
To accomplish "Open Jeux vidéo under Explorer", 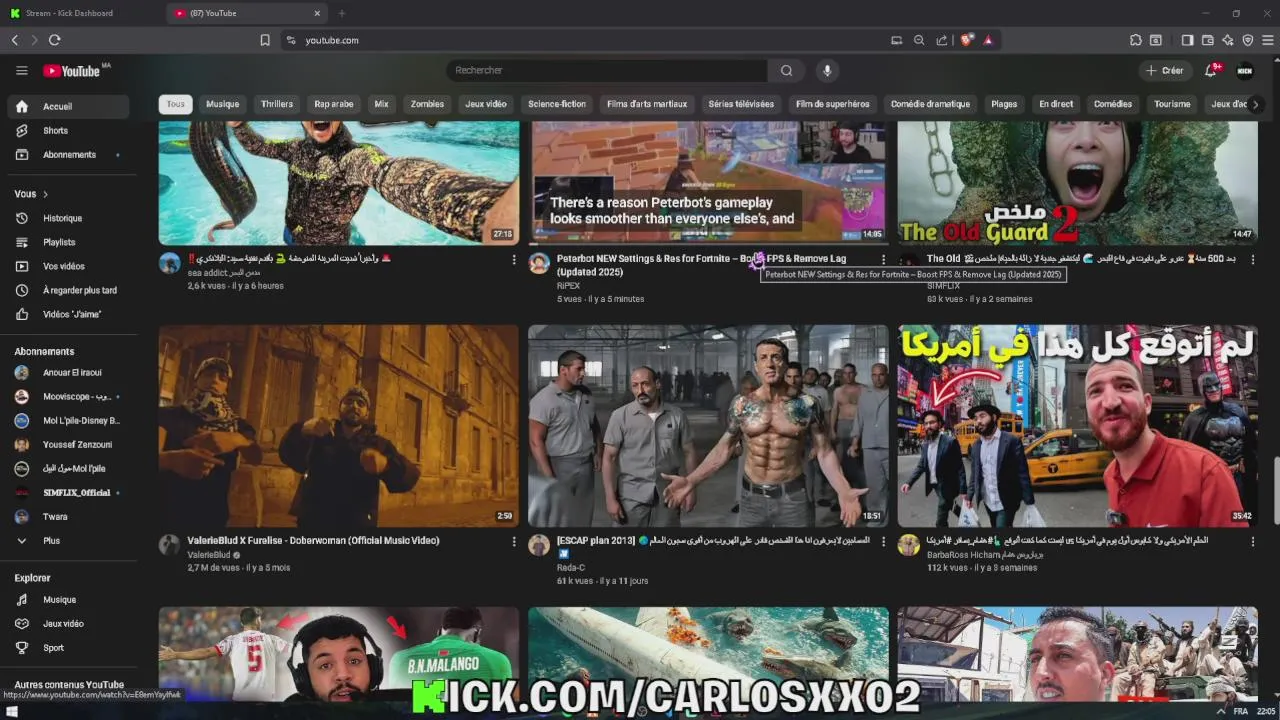I will click(x=68, y=623).
